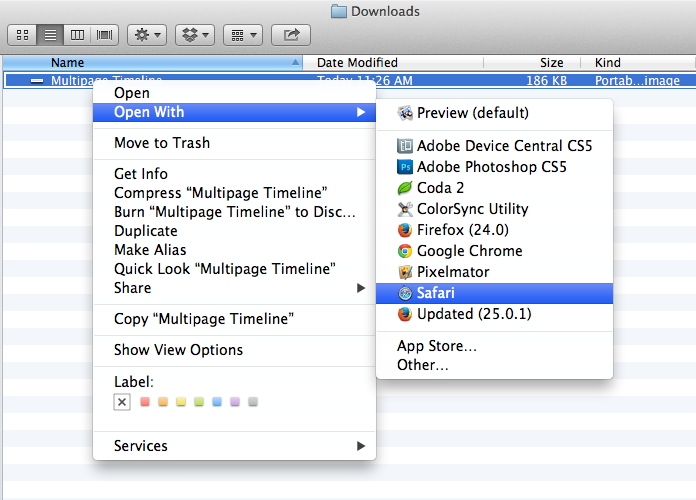Click the Updated (25.0.1) Firefox icon

[x=405, y=314]
